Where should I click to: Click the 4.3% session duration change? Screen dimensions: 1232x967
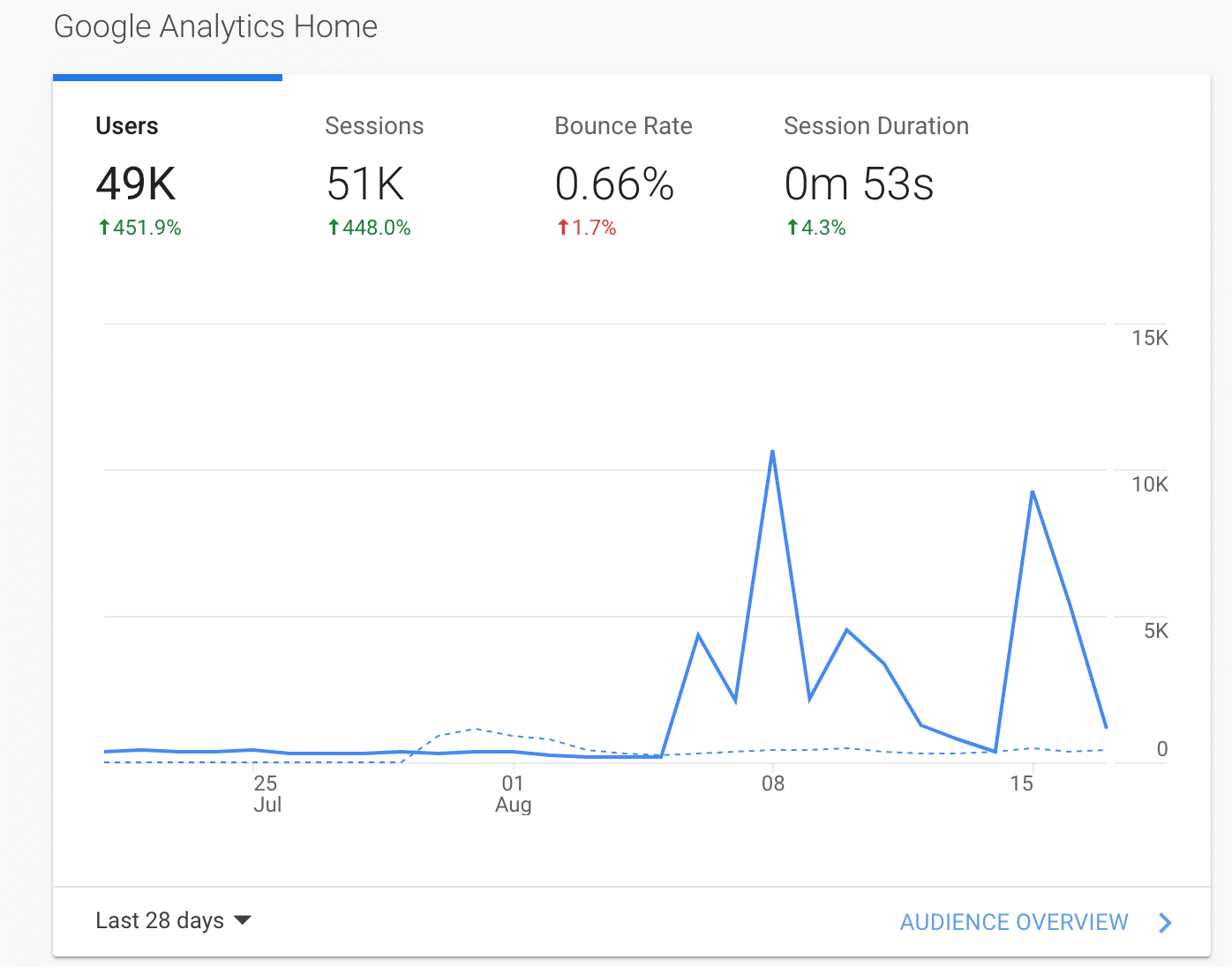815,228
